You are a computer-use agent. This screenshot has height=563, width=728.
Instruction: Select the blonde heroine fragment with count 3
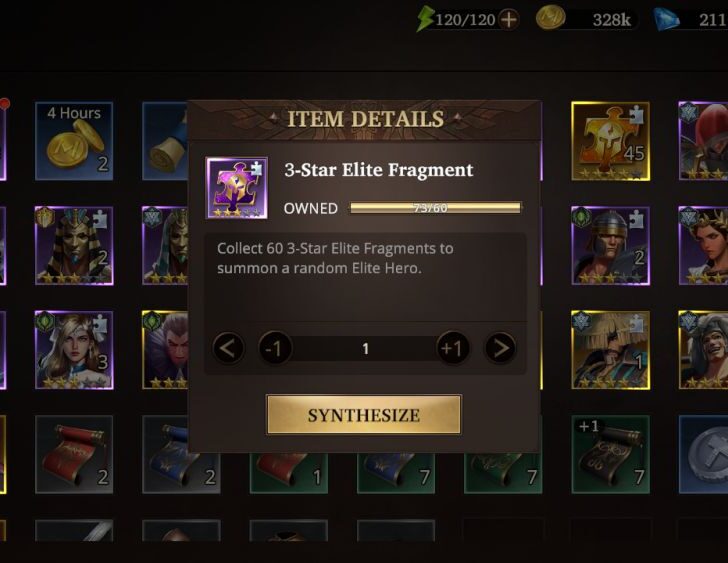point(74,350)
